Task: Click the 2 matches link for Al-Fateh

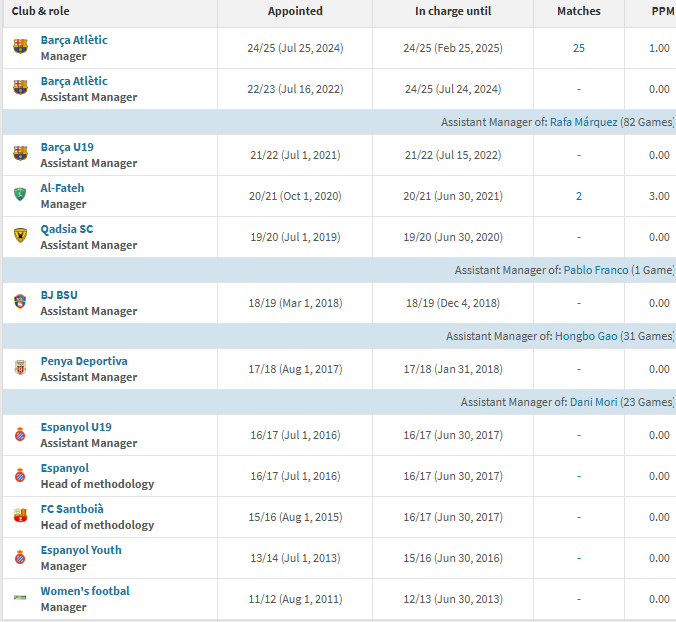Action: [579, 196]
